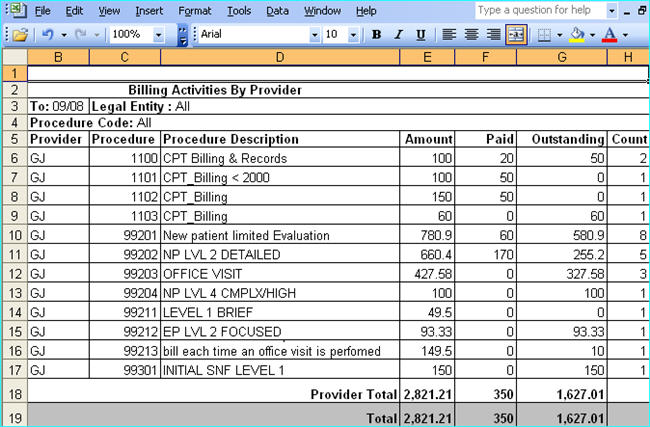Toggle Bold formatting
Image resolution: width=650 pixels, height=427 pixels.
tap(377, 34)
